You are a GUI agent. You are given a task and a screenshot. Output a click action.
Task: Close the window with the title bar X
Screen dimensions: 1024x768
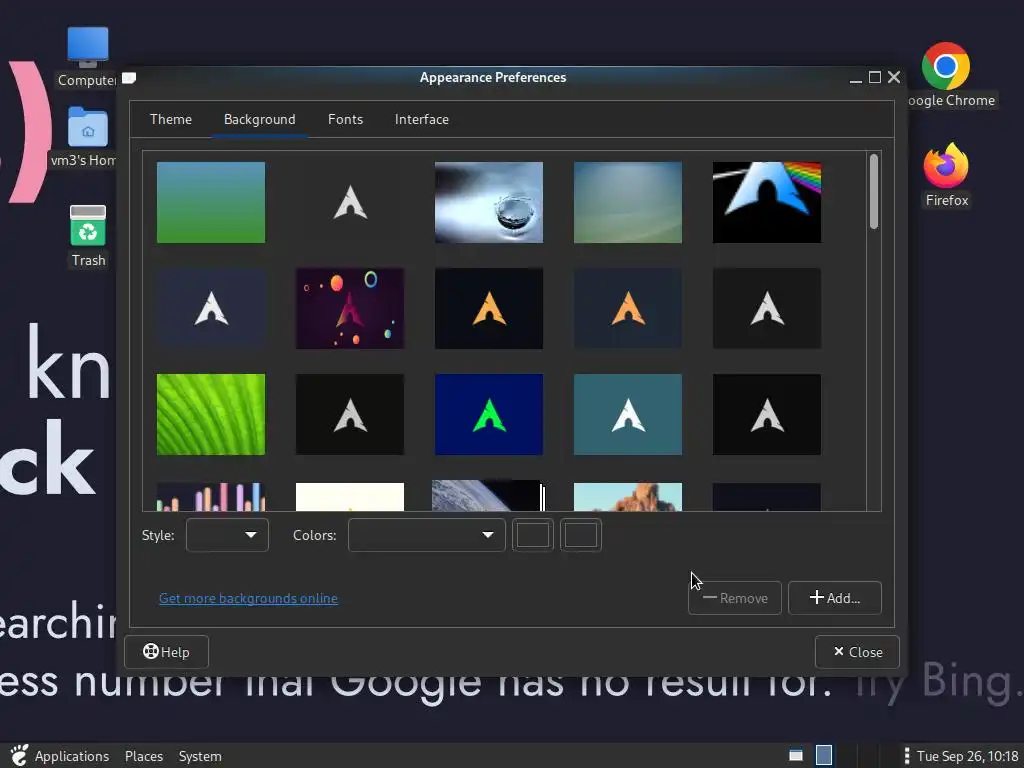click(894, 77)
